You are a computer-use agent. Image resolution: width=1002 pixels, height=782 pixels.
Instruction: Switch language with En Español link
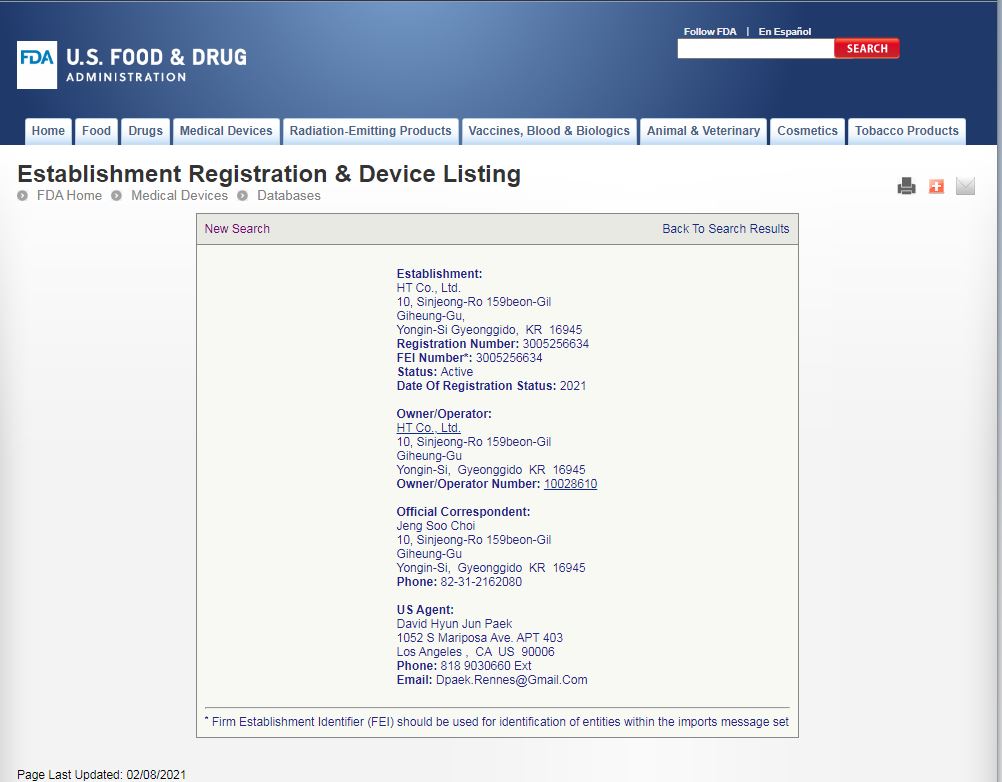click(x=784, y=32)
